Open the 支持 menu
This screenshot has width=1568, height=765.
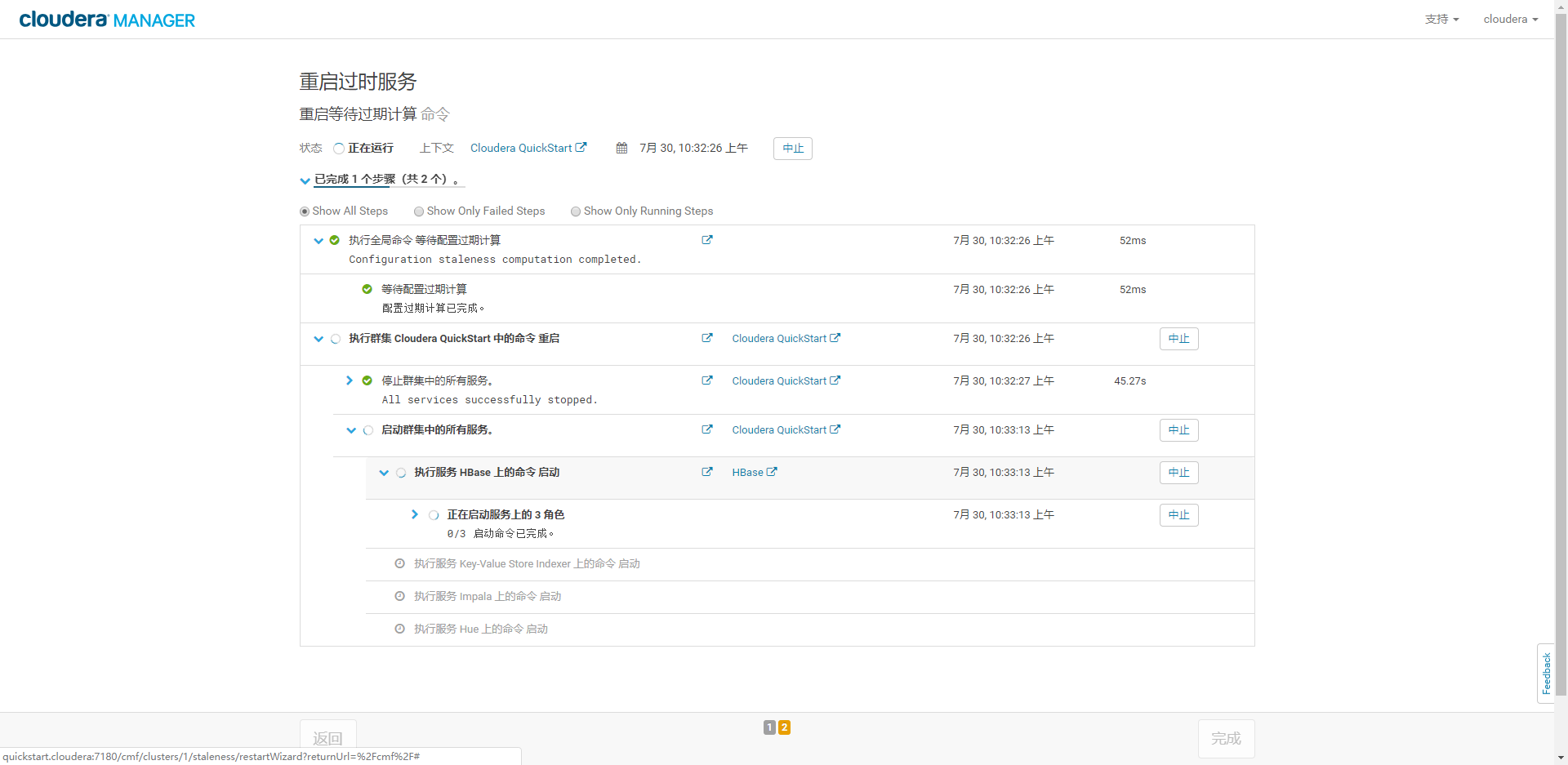tap(1441, 19)
